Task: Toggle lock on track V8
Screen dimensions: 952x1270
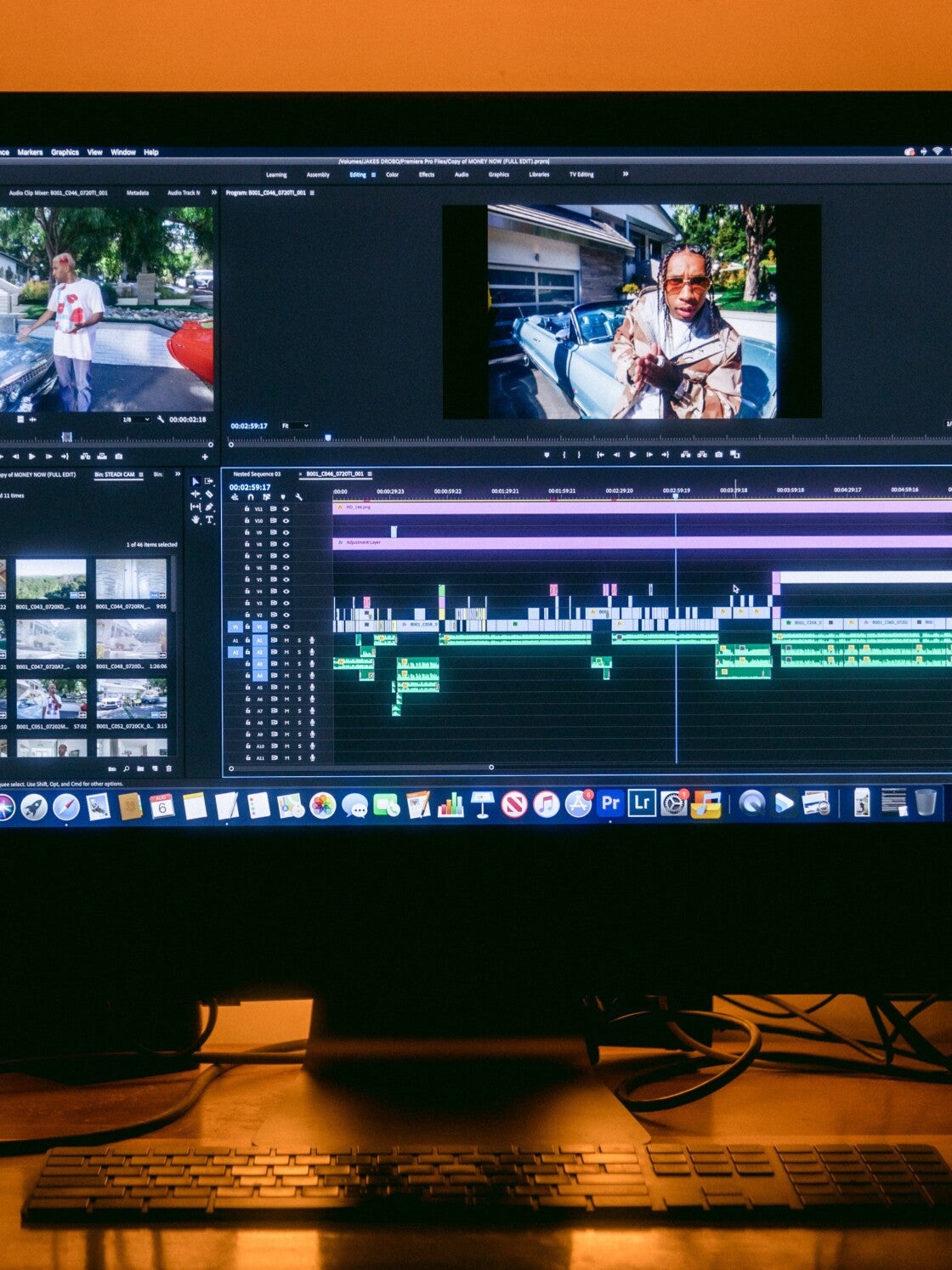Action: tap(247, 544)
